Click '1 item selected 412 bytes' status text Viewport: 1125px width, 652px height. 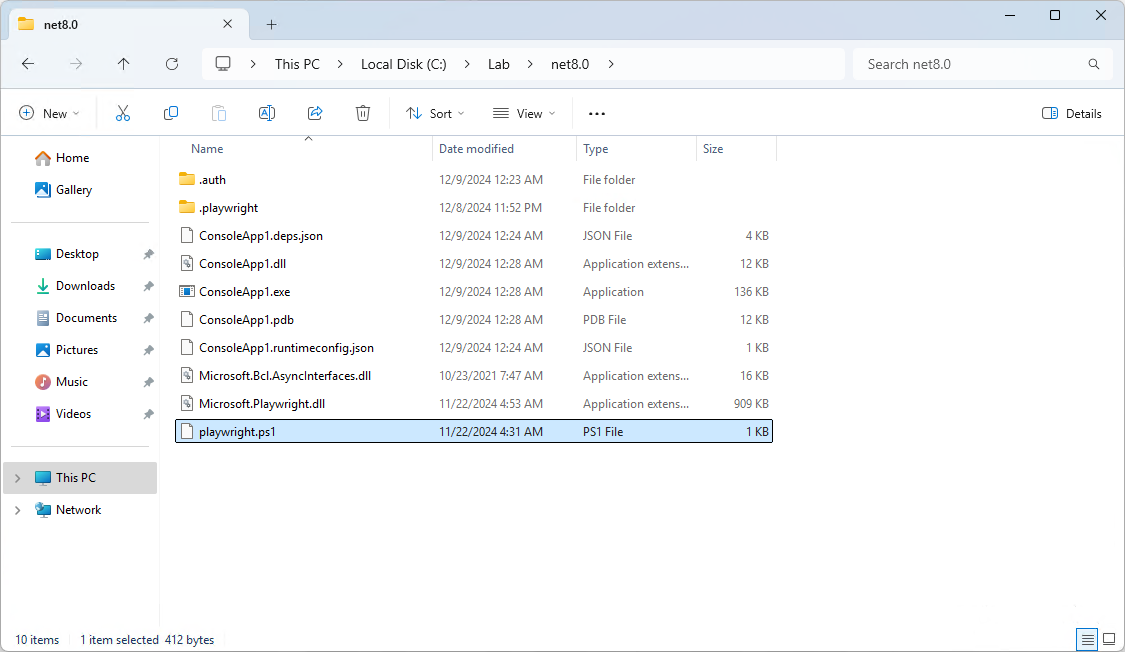pos(147,640)
